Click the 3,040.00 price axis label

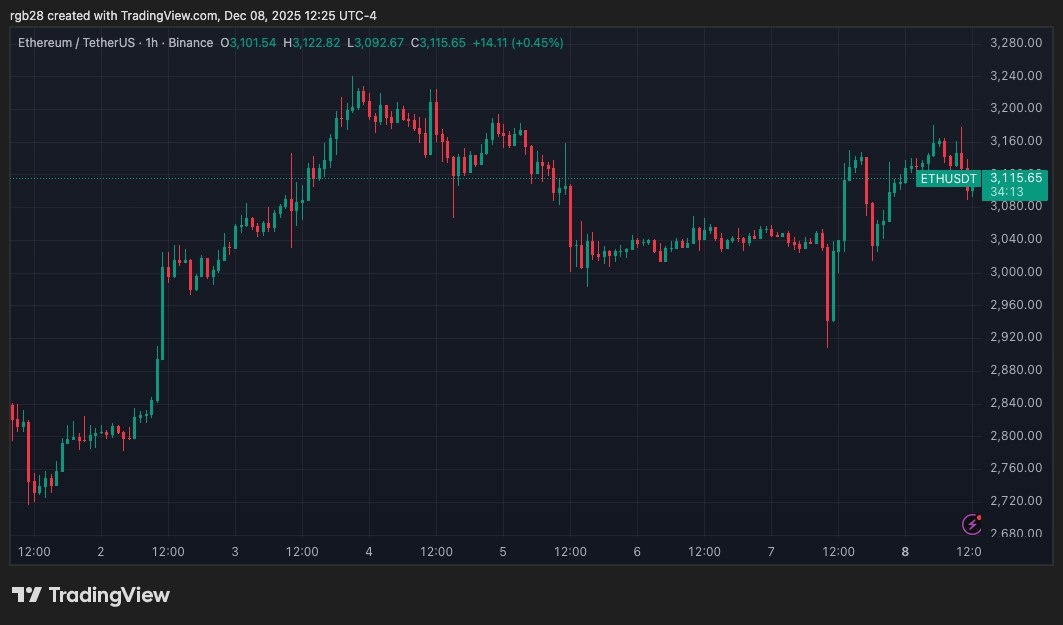1016,239
